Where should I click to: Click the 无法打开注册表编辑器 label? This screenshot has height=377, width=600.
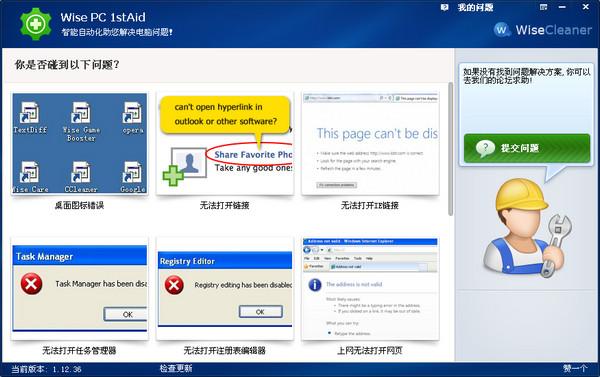[225, 350]
